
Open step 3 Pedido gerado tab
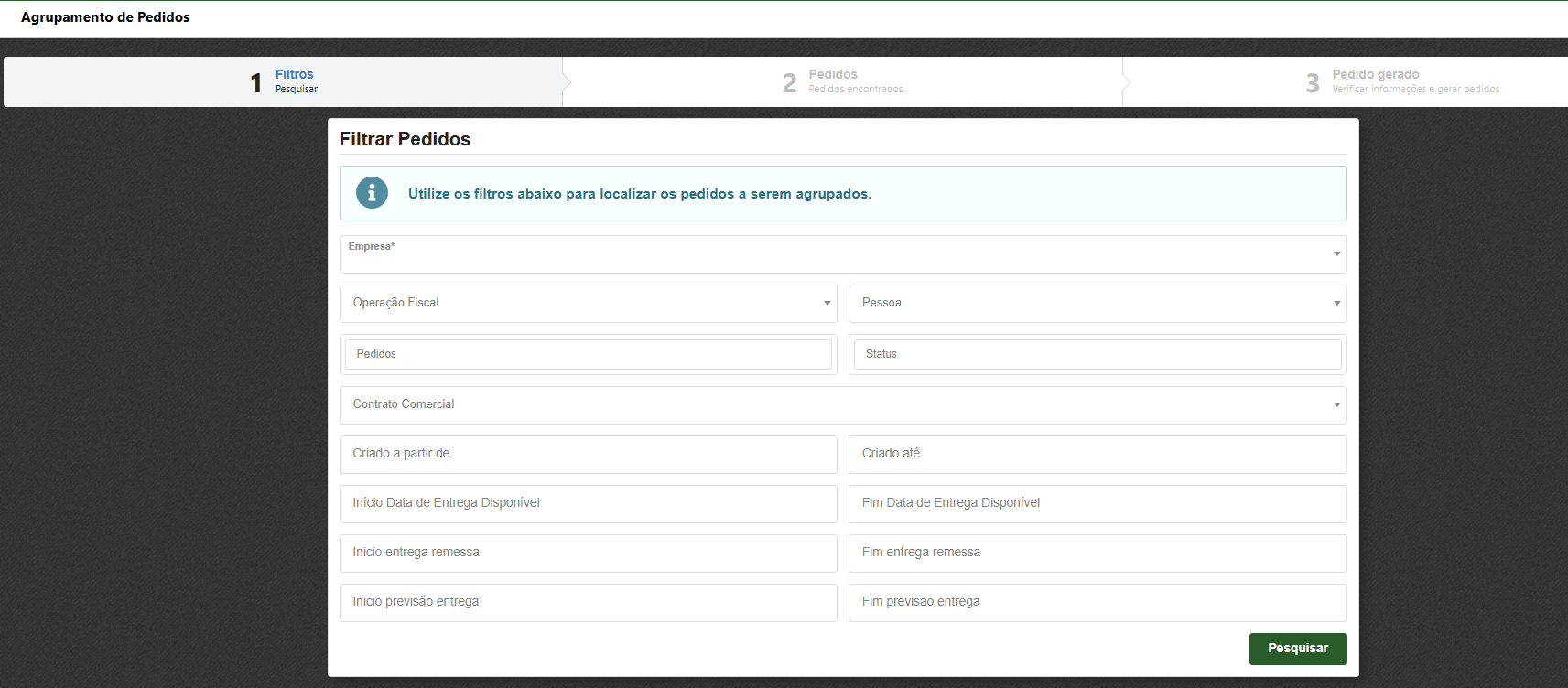1400,82
